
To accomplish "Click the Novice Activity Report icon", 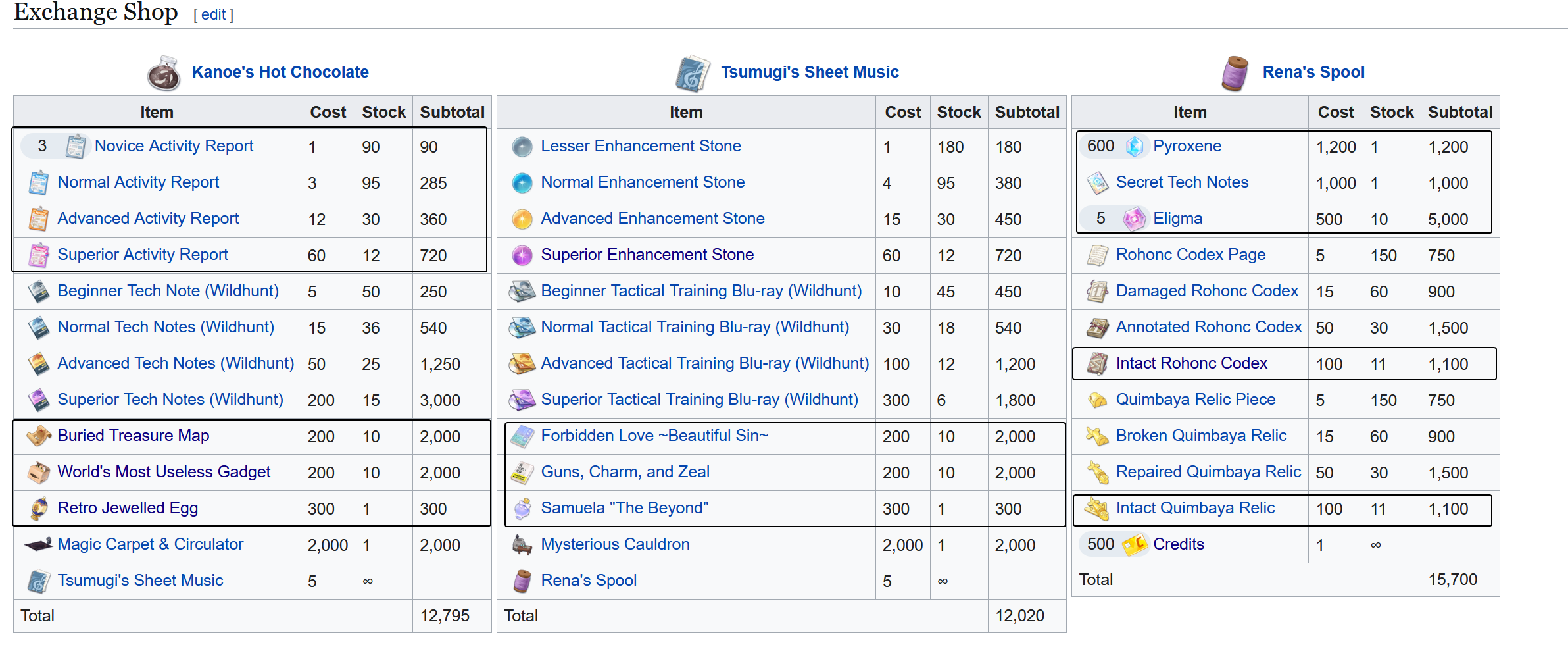I will [x=76, y=146].
